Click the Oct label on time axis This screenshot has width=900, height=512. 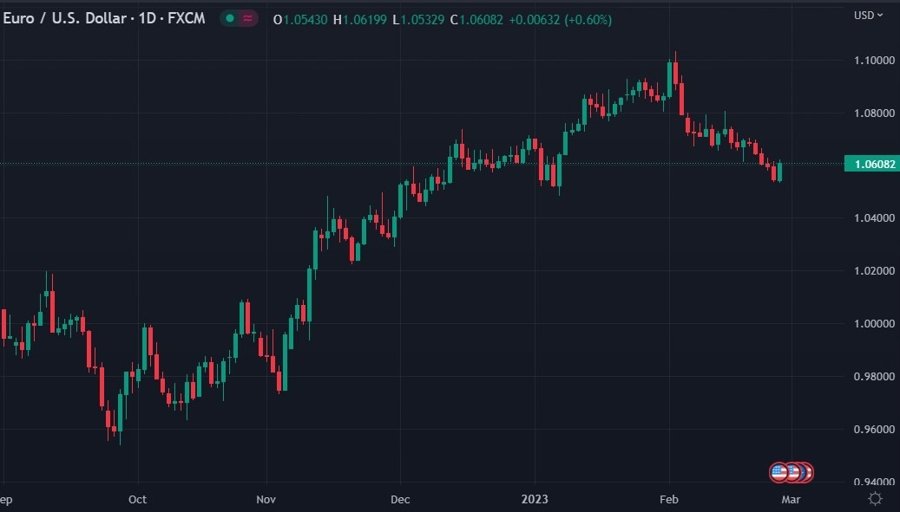[138, 498]
